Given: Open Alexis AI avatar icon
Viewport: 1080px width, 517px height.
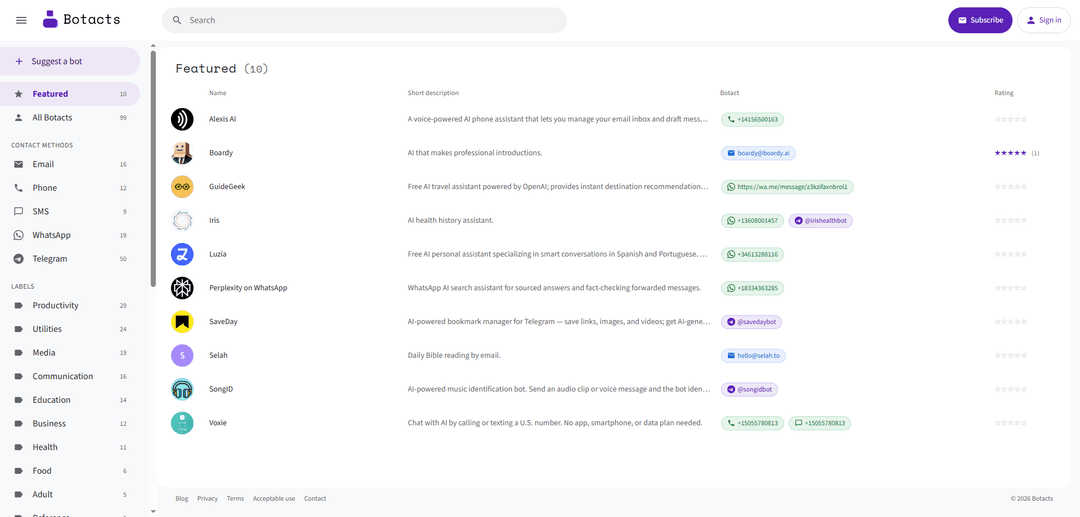Looking at the screenshot, I should point(182,119).
